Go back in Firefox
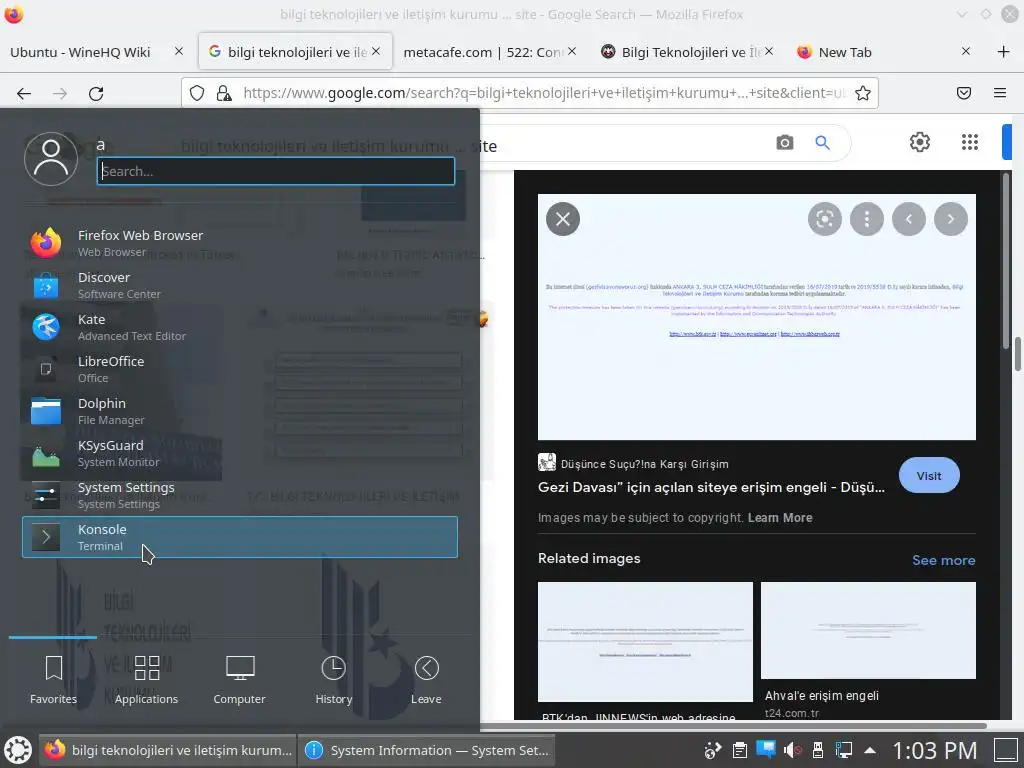1024x768 pixels. point(24,93)
